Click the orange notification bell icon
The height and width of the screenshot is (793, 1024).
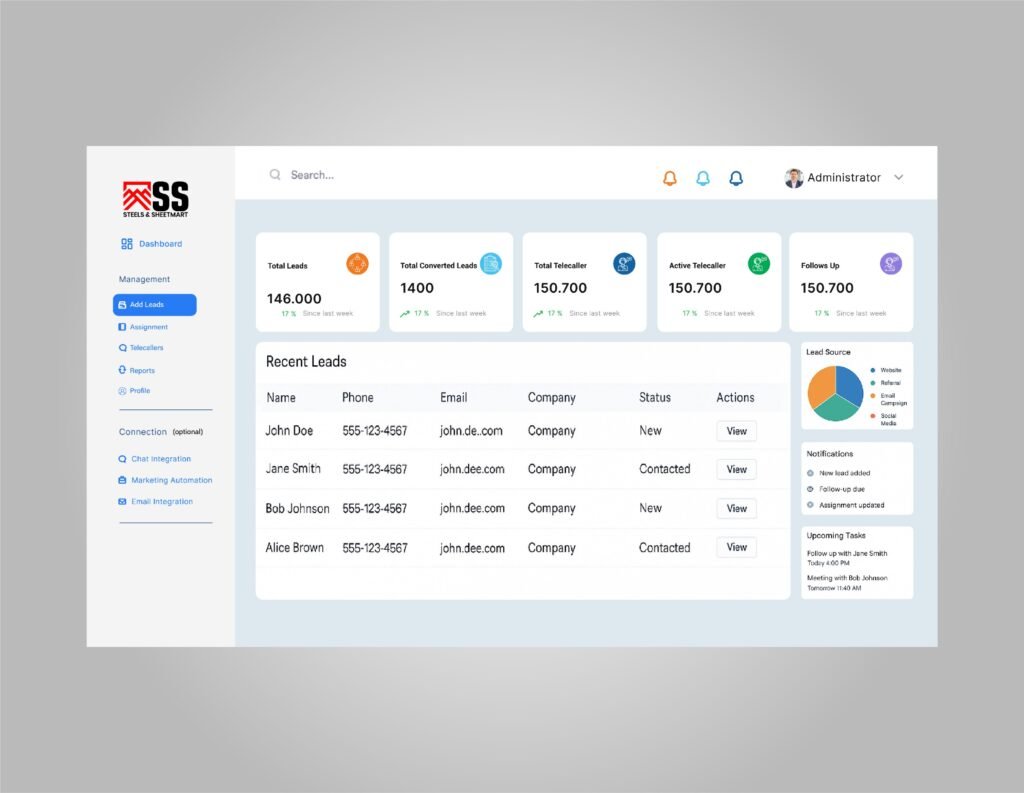pyautogui.click(x=670, y=178)
